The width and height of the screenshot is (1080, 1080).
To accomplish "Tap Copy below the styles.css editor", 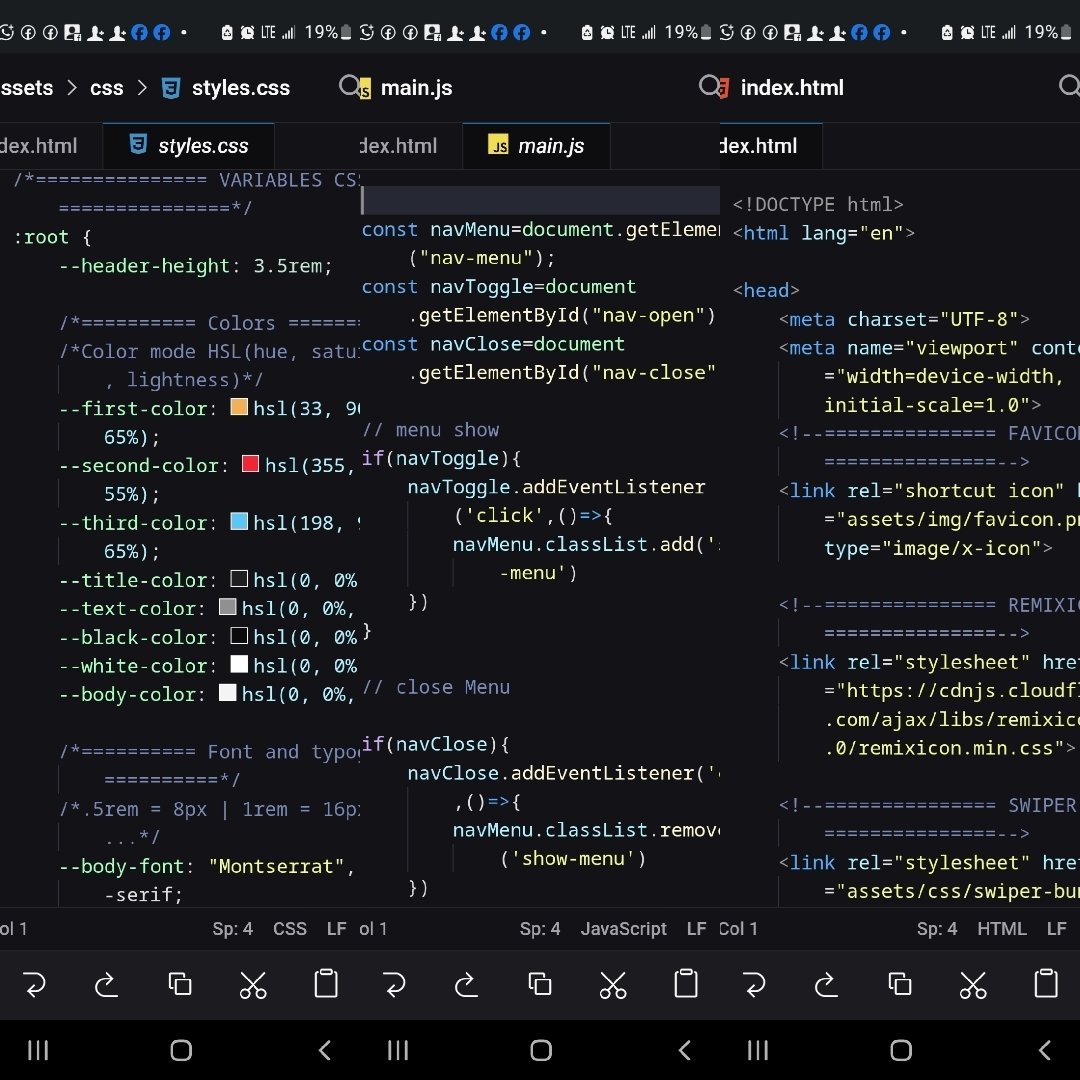I will [180, 984].
